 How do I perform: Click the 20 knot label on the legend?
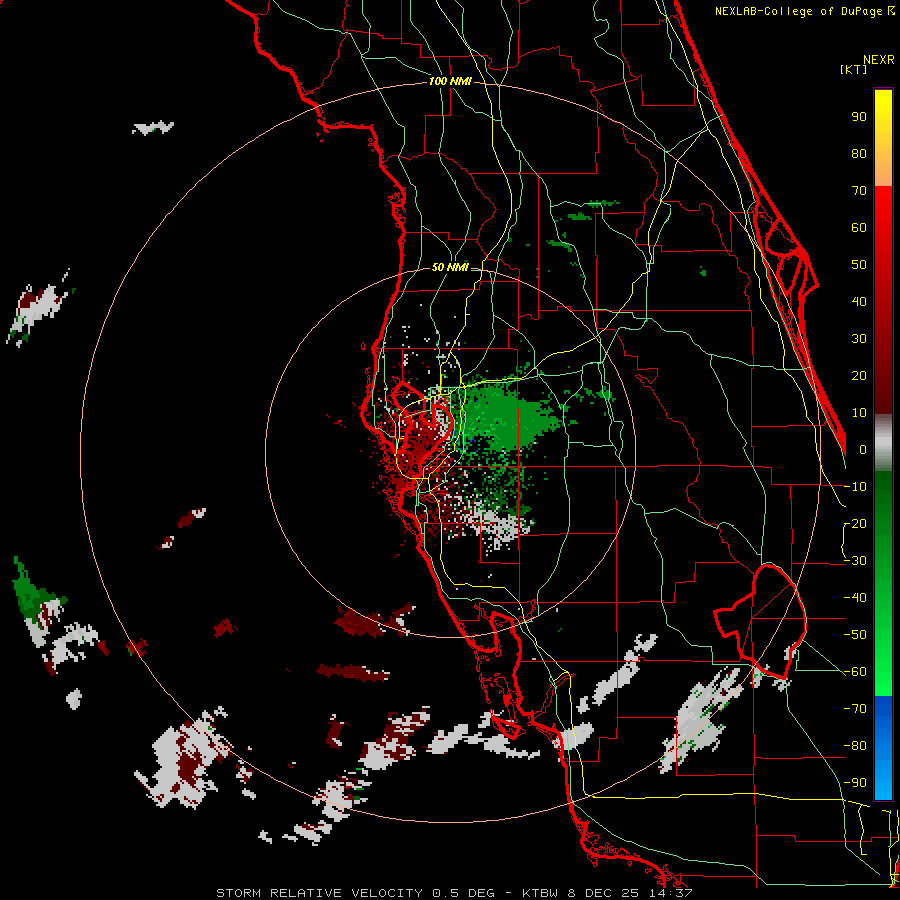click(x=859, y=375)
